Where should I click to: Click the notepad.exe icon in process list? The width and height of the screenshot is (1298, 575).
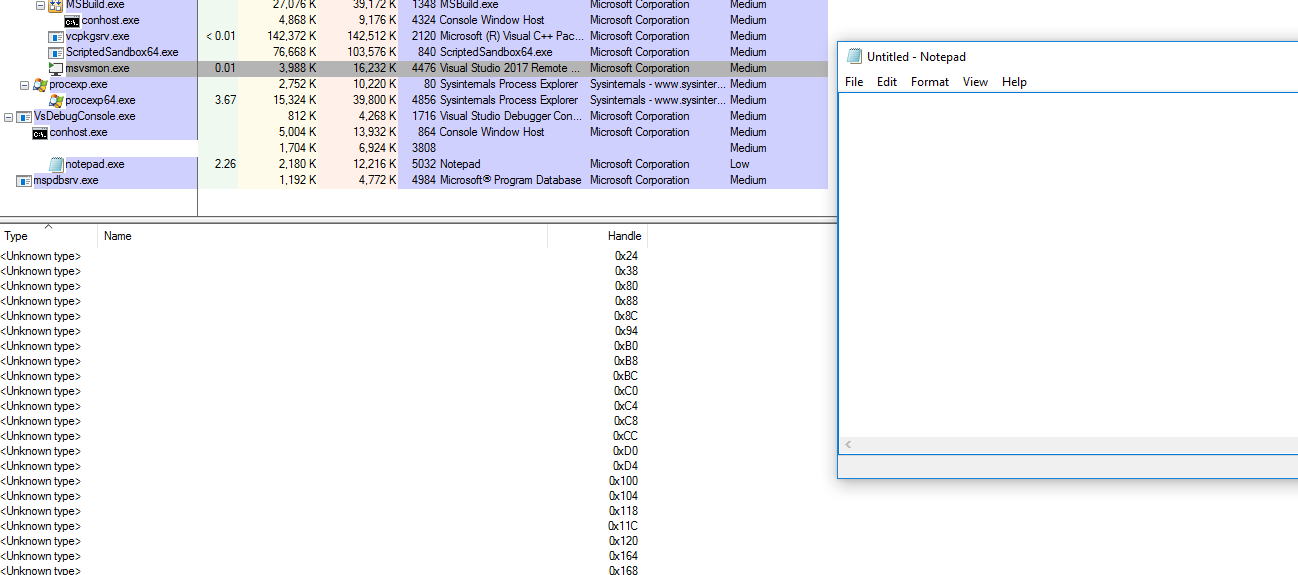click(x=56, y=164)
